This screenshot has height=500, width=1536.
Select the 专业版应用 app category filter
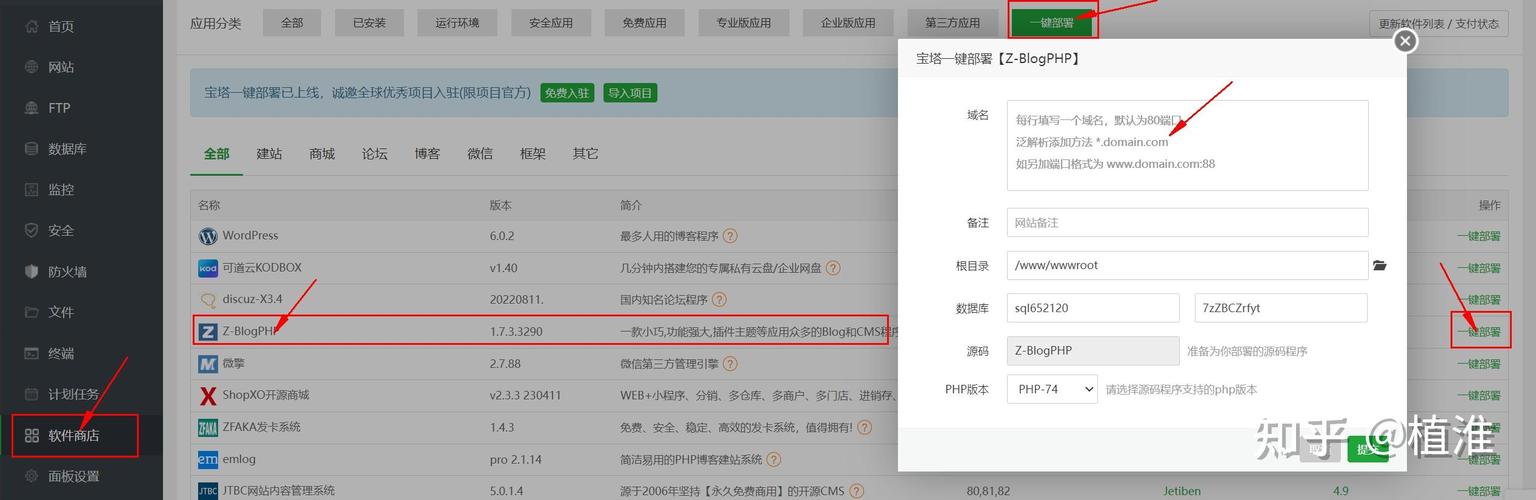click(744, 22)
